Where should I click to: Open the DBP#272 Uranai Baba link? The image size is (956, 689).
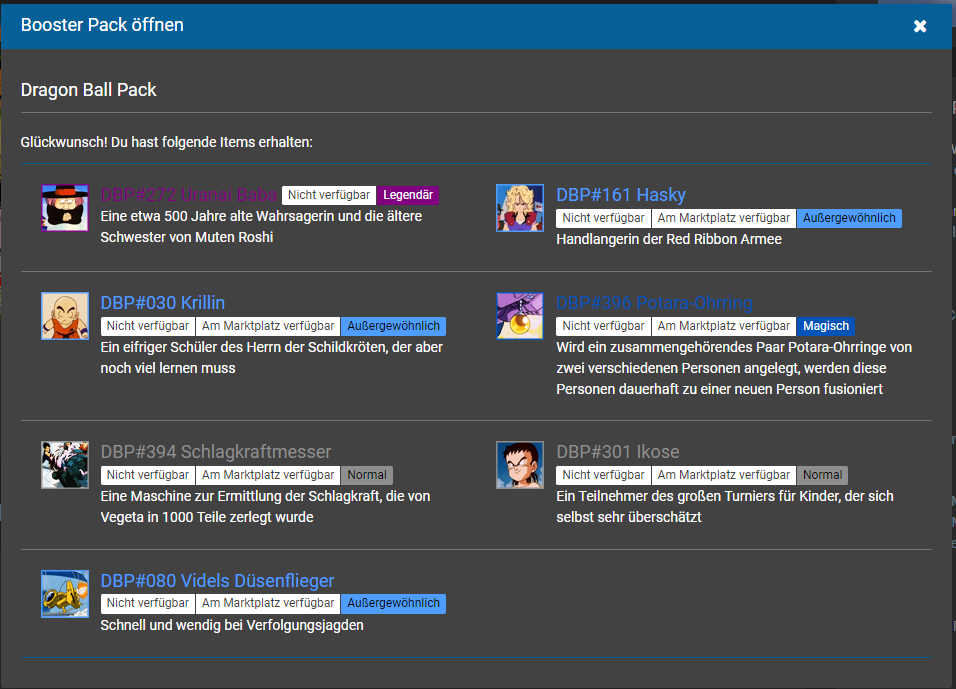188,195
